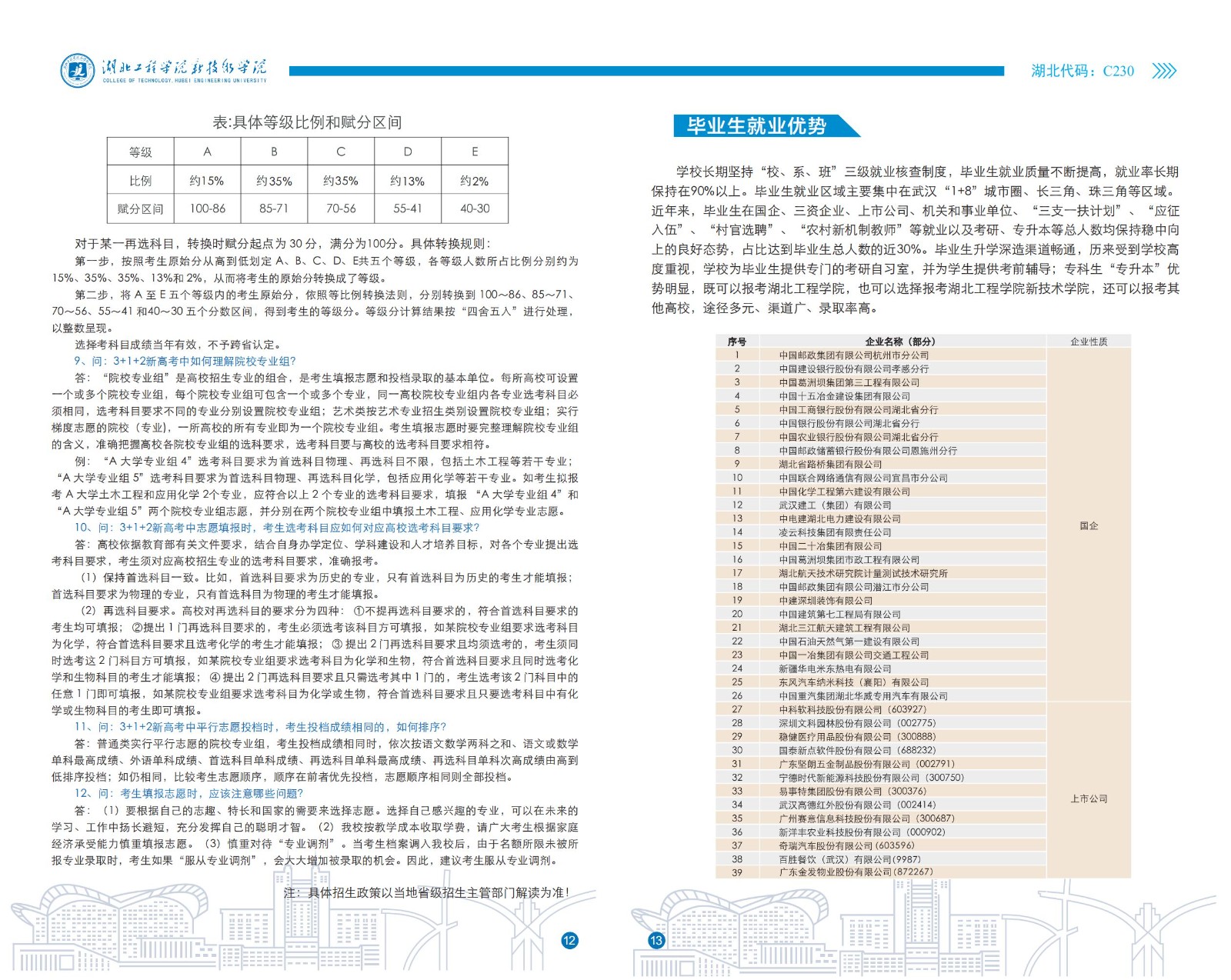Select row '凌云科技集团有限责任公司'
The width and height of the screenshot is (1231, 980).
point(881,532)
